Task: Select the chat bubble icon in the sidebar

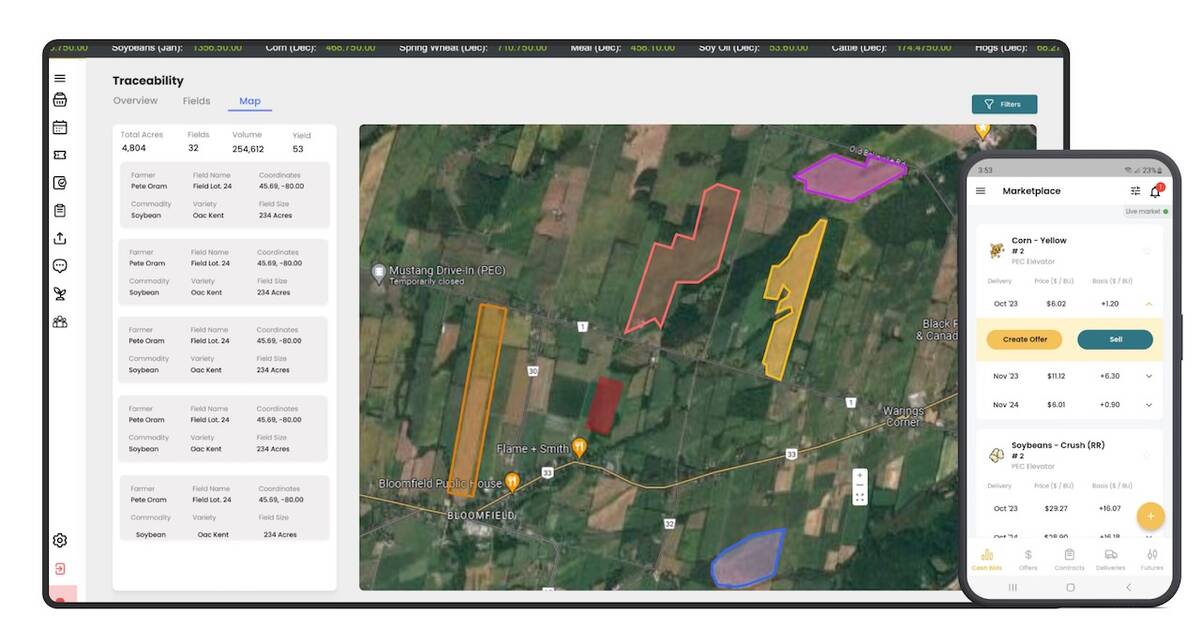Action: coord(59,265)
